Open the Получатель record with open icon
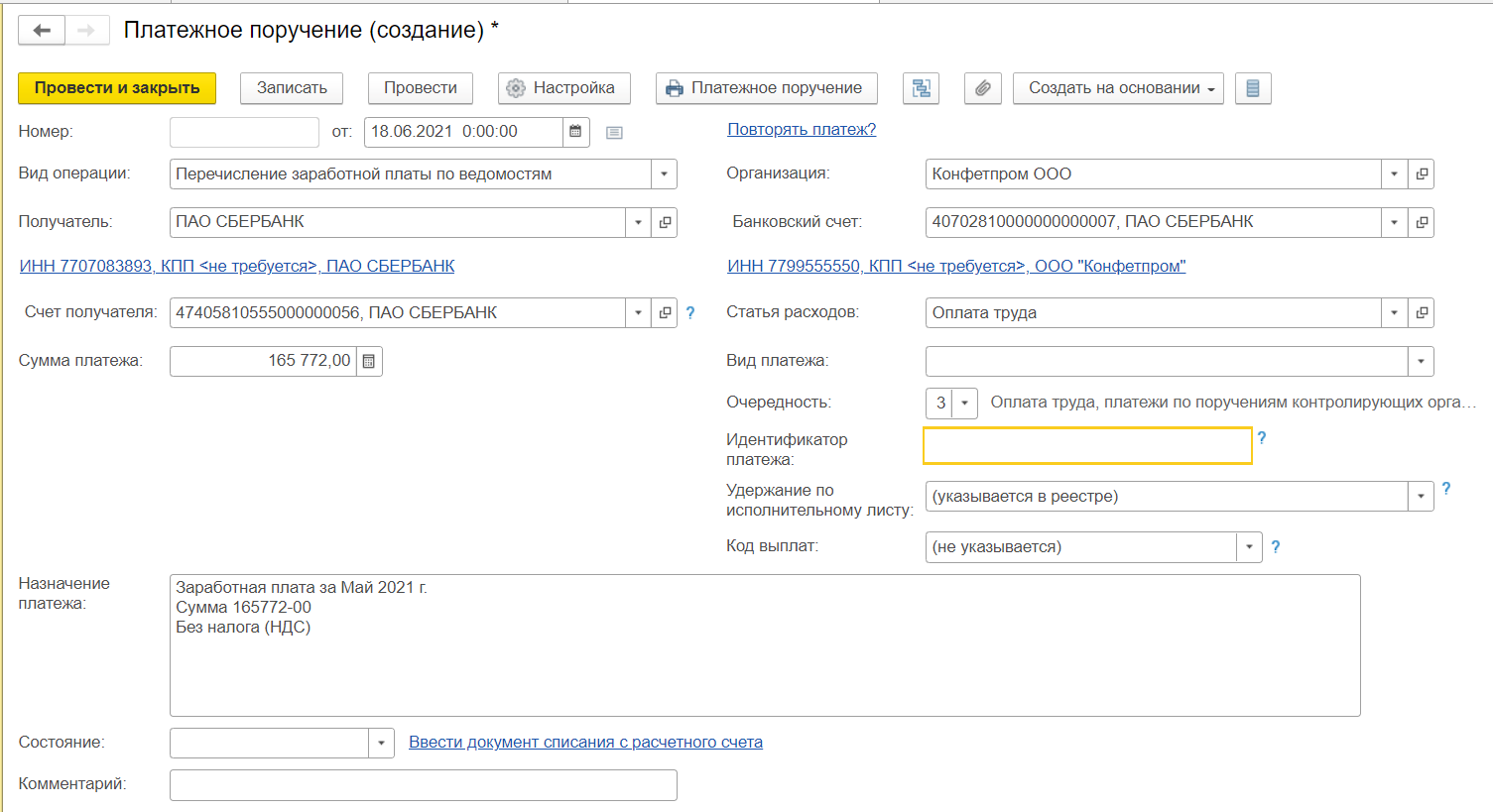The height and width of the screenshot is (812, 1493). click(x=665, y=223)
